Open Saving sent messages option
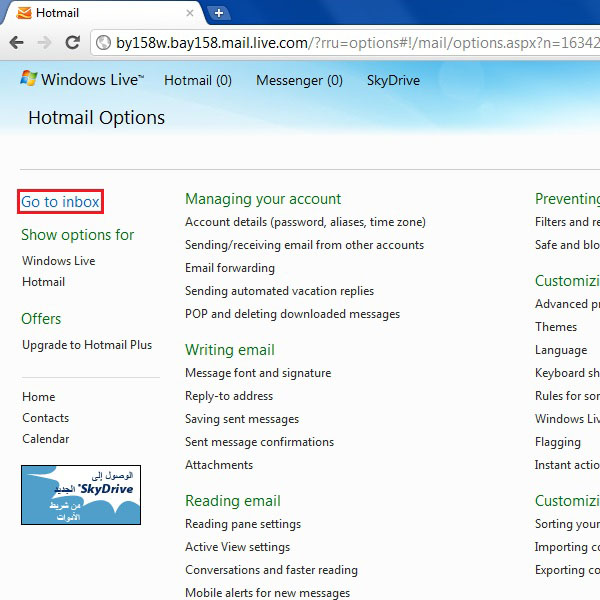 point(242,419)
